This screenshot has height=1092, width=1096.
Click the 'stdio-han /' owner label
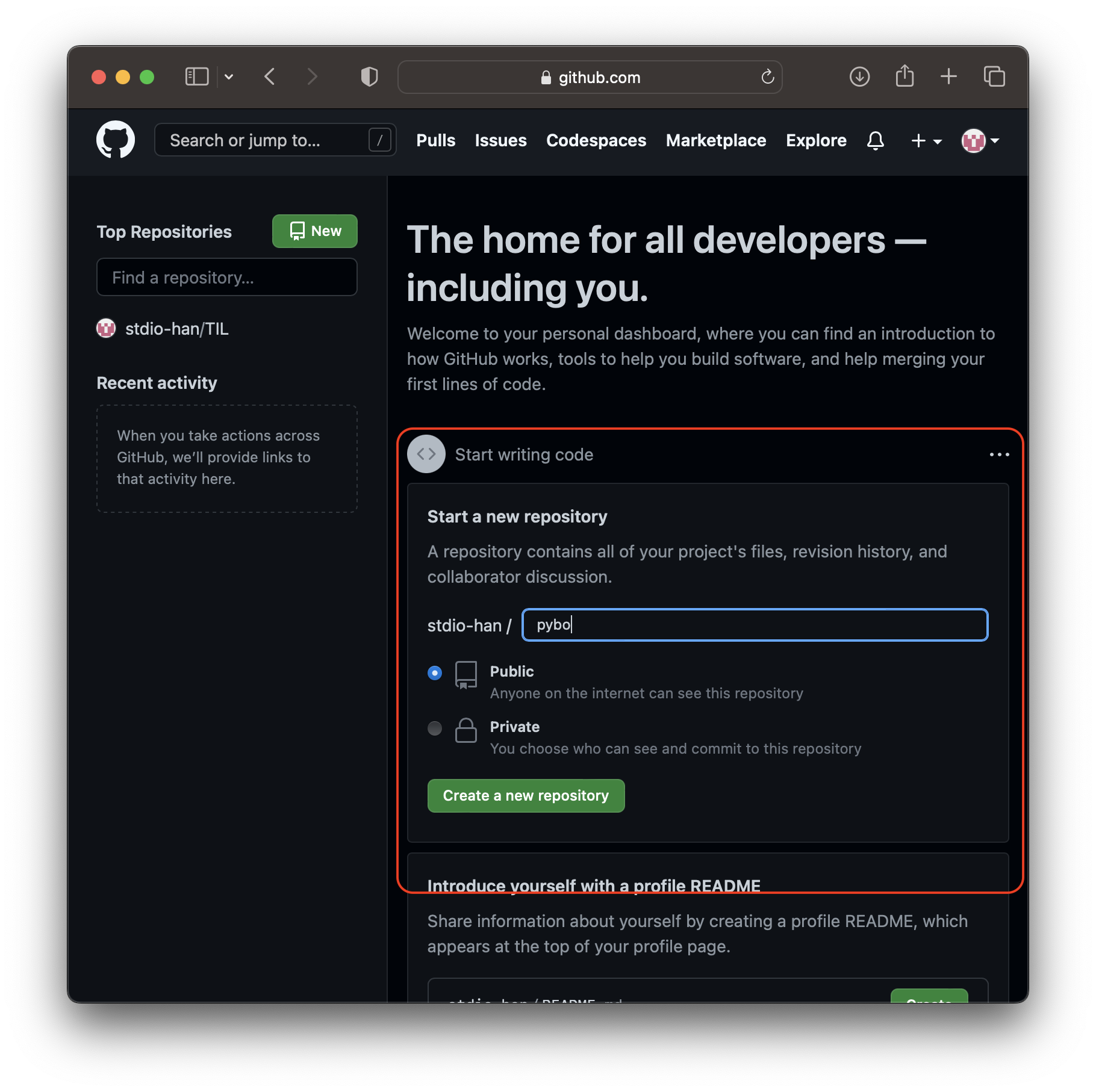click(x=469, y=625)
